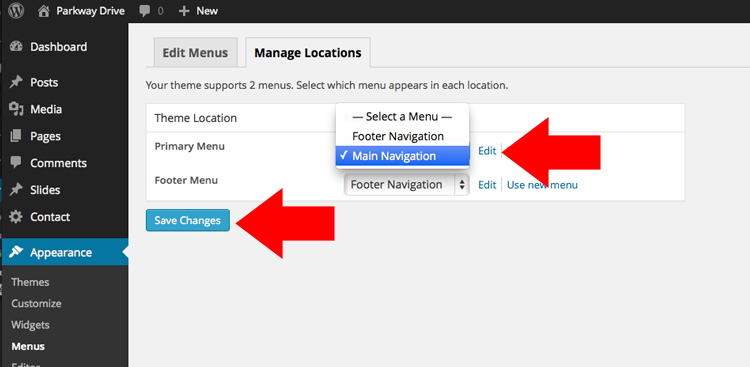Open the New content menu
Viewport: 750px width, 367px height.
pos(207,11)
